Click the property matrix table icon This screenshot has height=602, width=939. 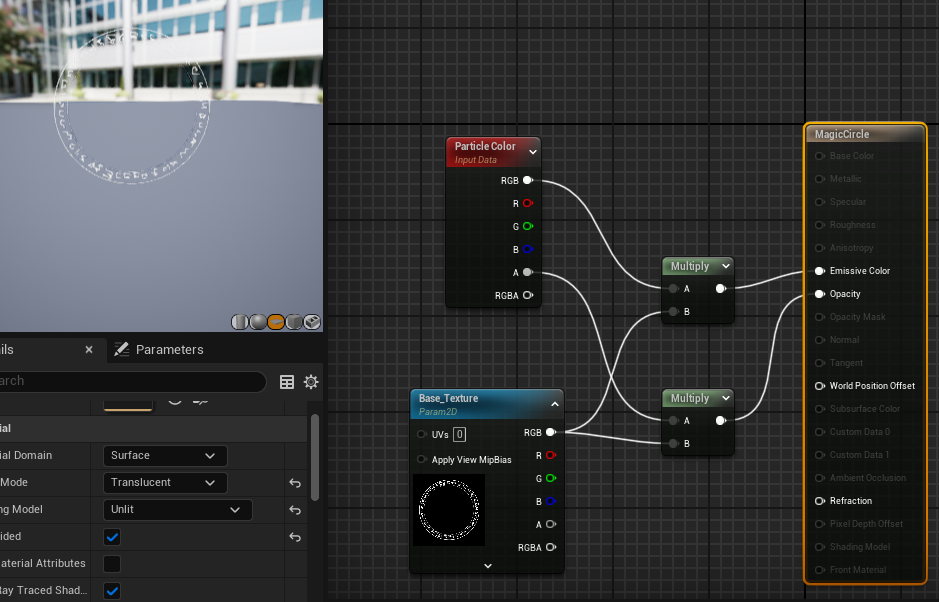(287, 382)
